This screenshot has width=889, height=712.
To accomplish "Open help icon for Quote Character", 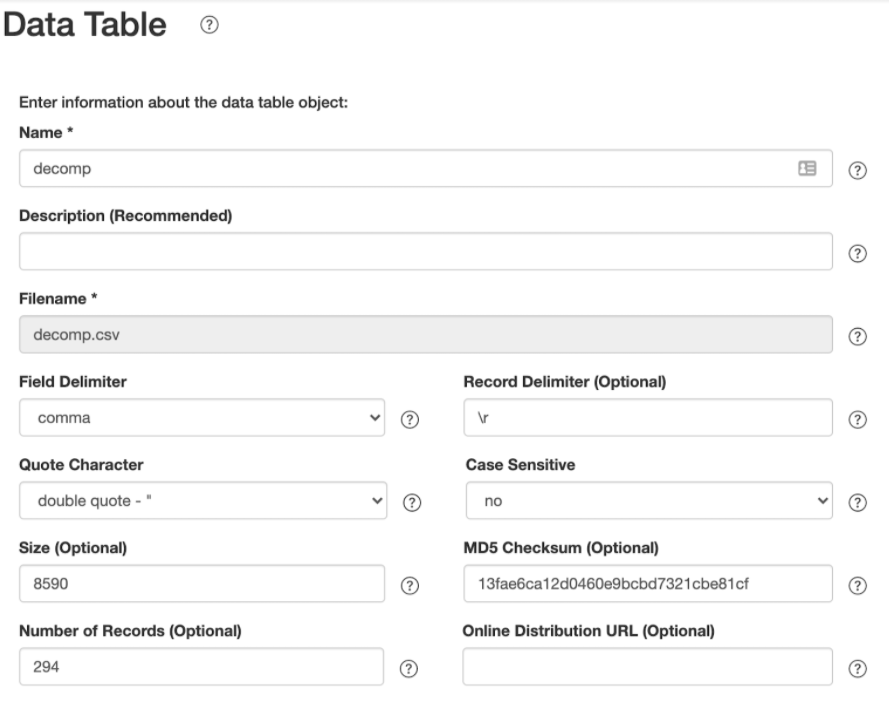I will pyautogui.click(x=412, y=502).
